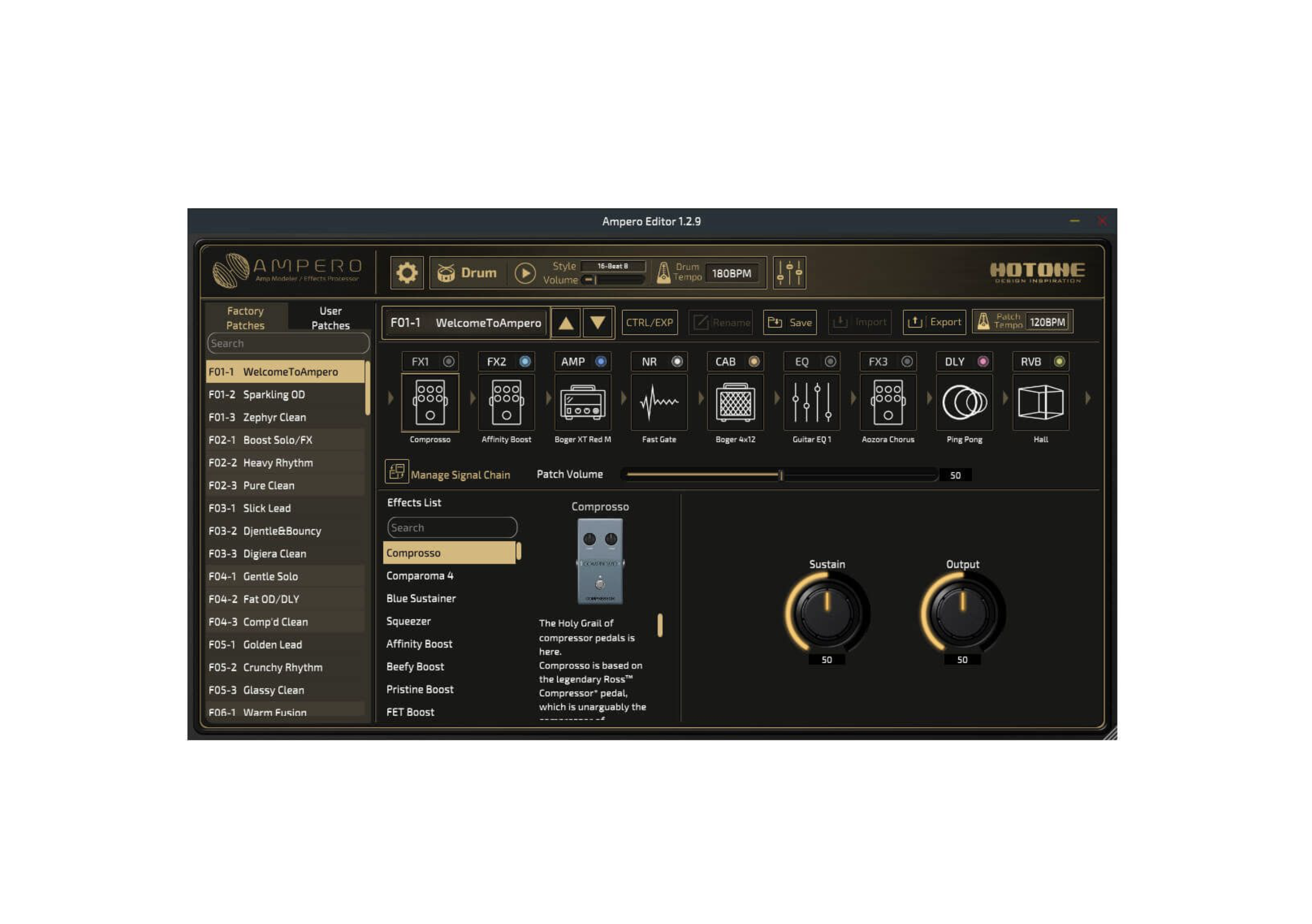This screenshot has height=924, width=1312.
Task: Click the Manage Signal Chain link
Action: (x=461, y=476)
